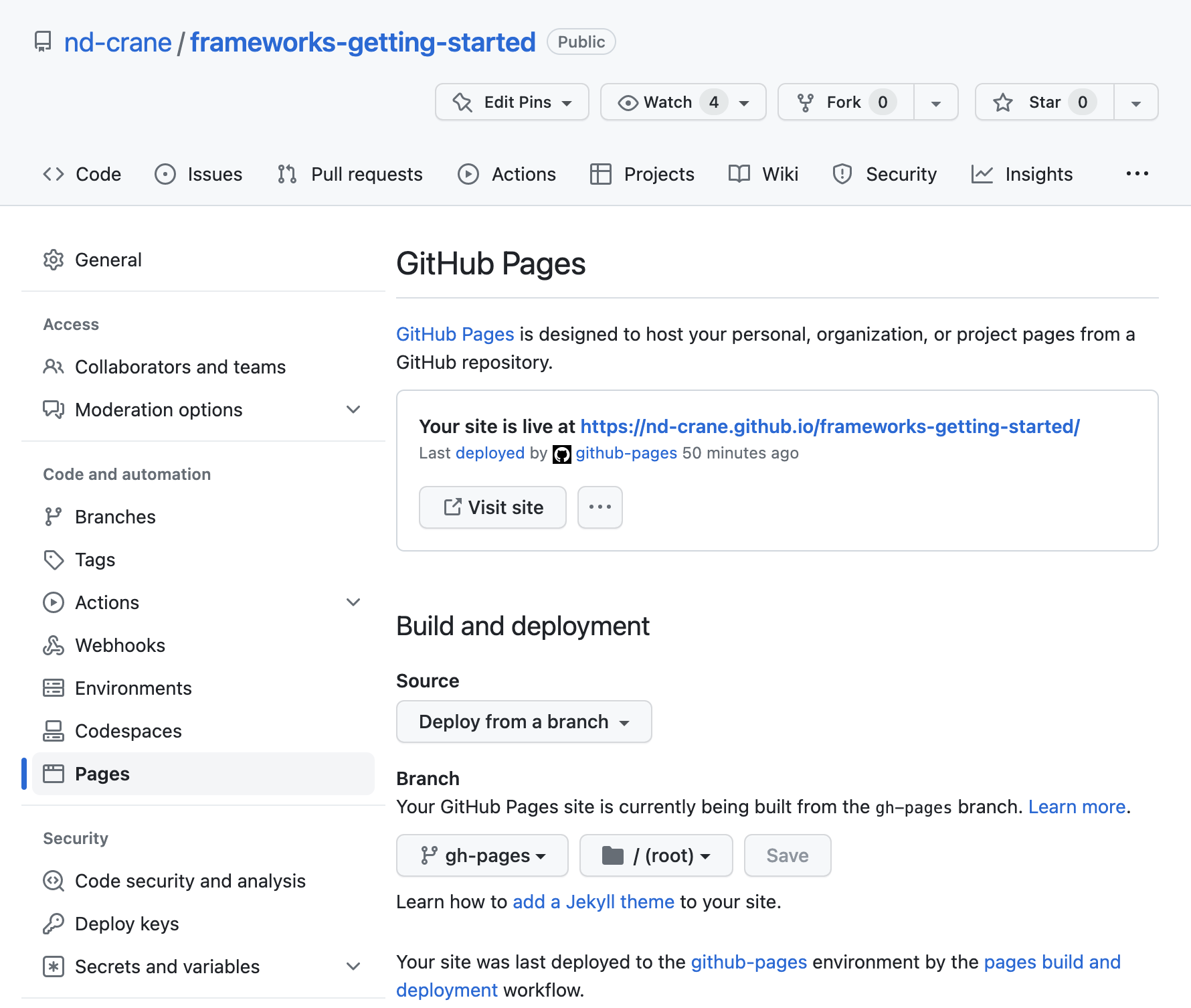This screenshot has width=1191, height=1008.
Task: Open the Deploy from a branch dropdown
Action: (x=523, y=722)
